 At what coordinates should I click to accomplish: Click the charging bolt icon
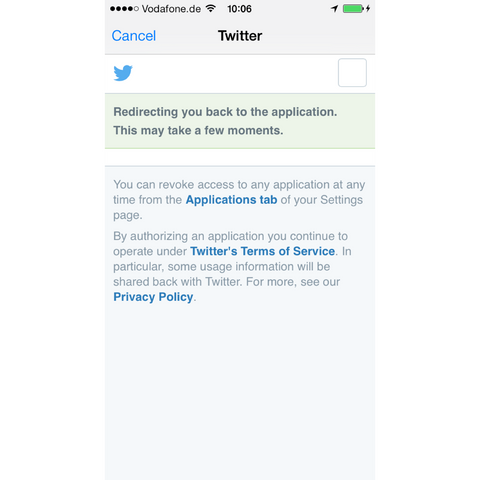(x=368, y=8)
